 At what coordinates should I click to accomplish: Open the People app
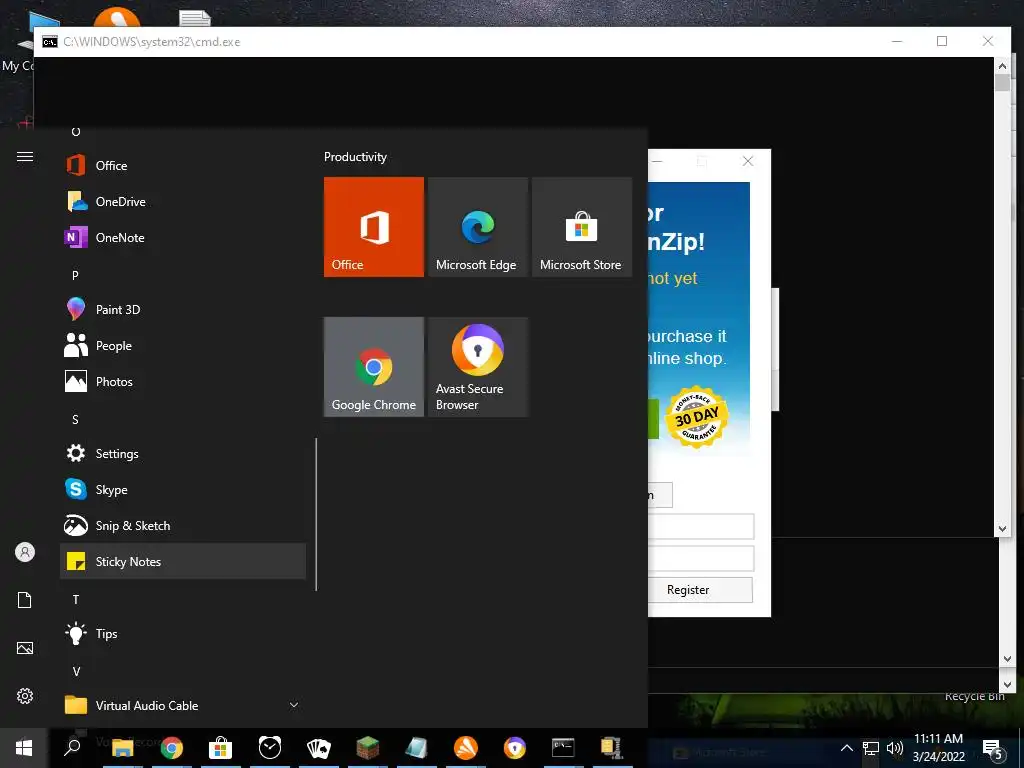pos(183,345)
